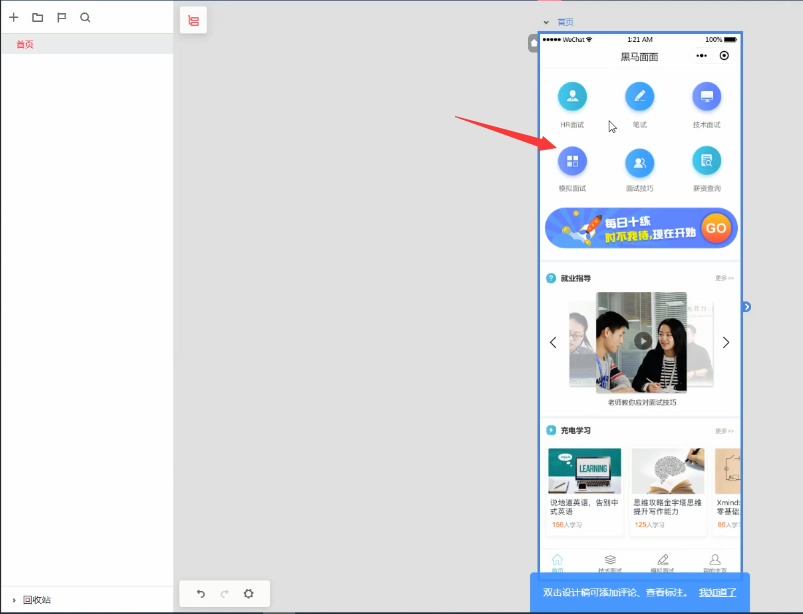Click 我知道了 to dismiss the tip
Viewport: 803px width, 614px height.
click(717, 592)
